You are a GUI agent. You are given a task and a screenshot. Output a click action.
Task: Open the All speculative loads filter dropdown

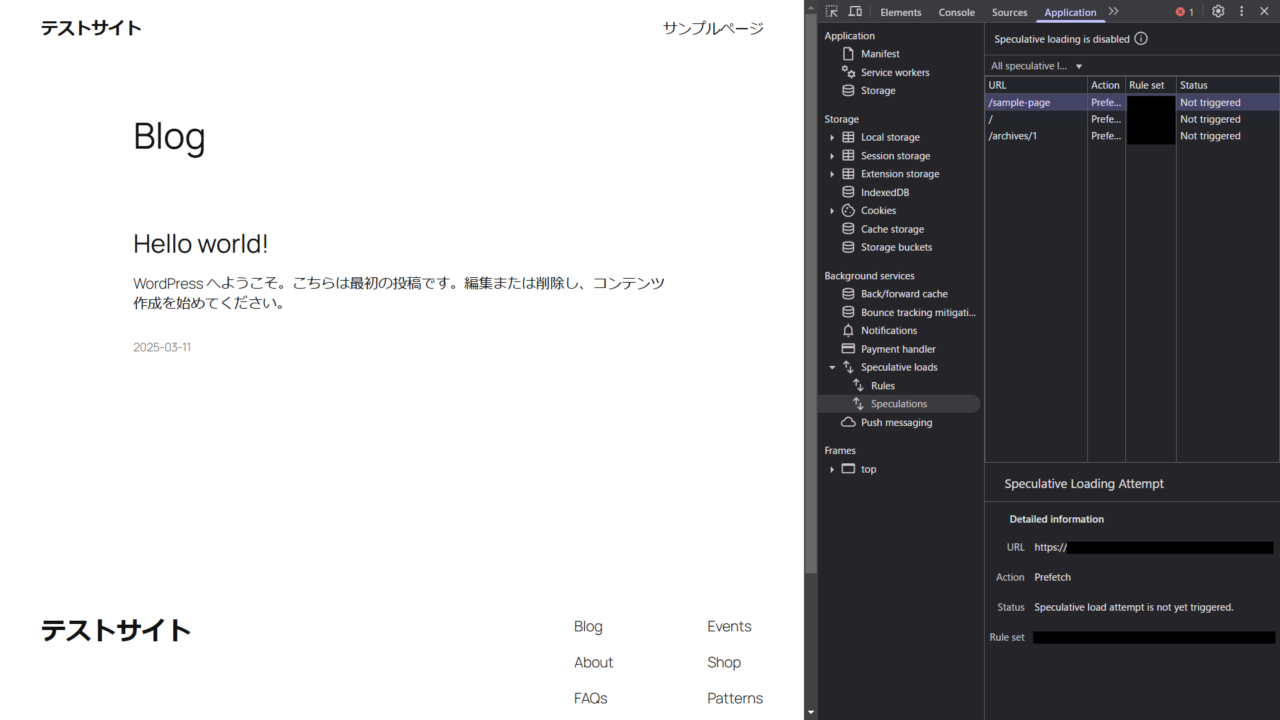click(x=1035, y=65)
